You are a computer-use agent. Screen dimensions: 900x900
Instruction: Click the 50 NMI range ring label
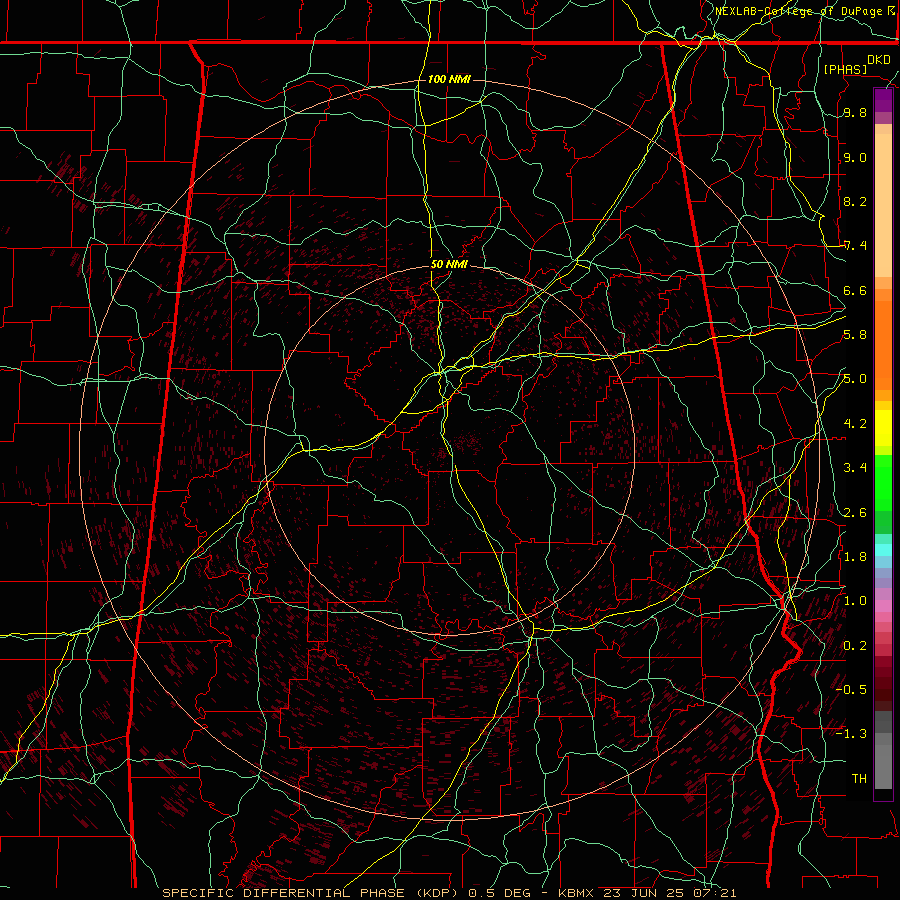[x=449, y=265]
